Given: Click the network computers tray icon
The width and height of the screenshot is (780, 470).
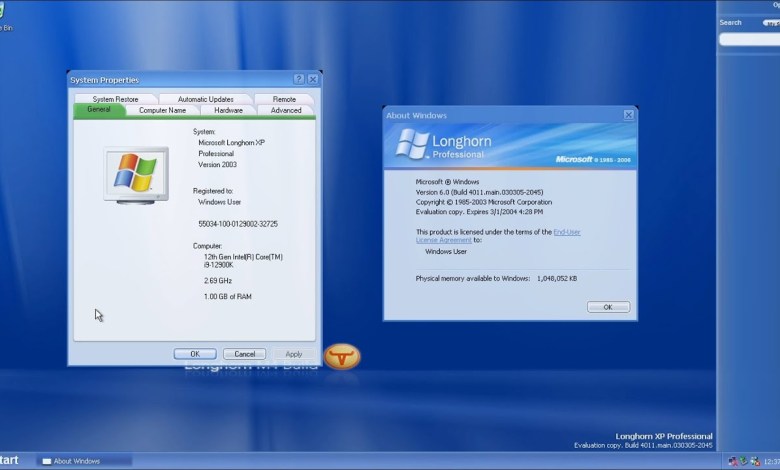Looking at the screenshot, I should coord(733,462).
